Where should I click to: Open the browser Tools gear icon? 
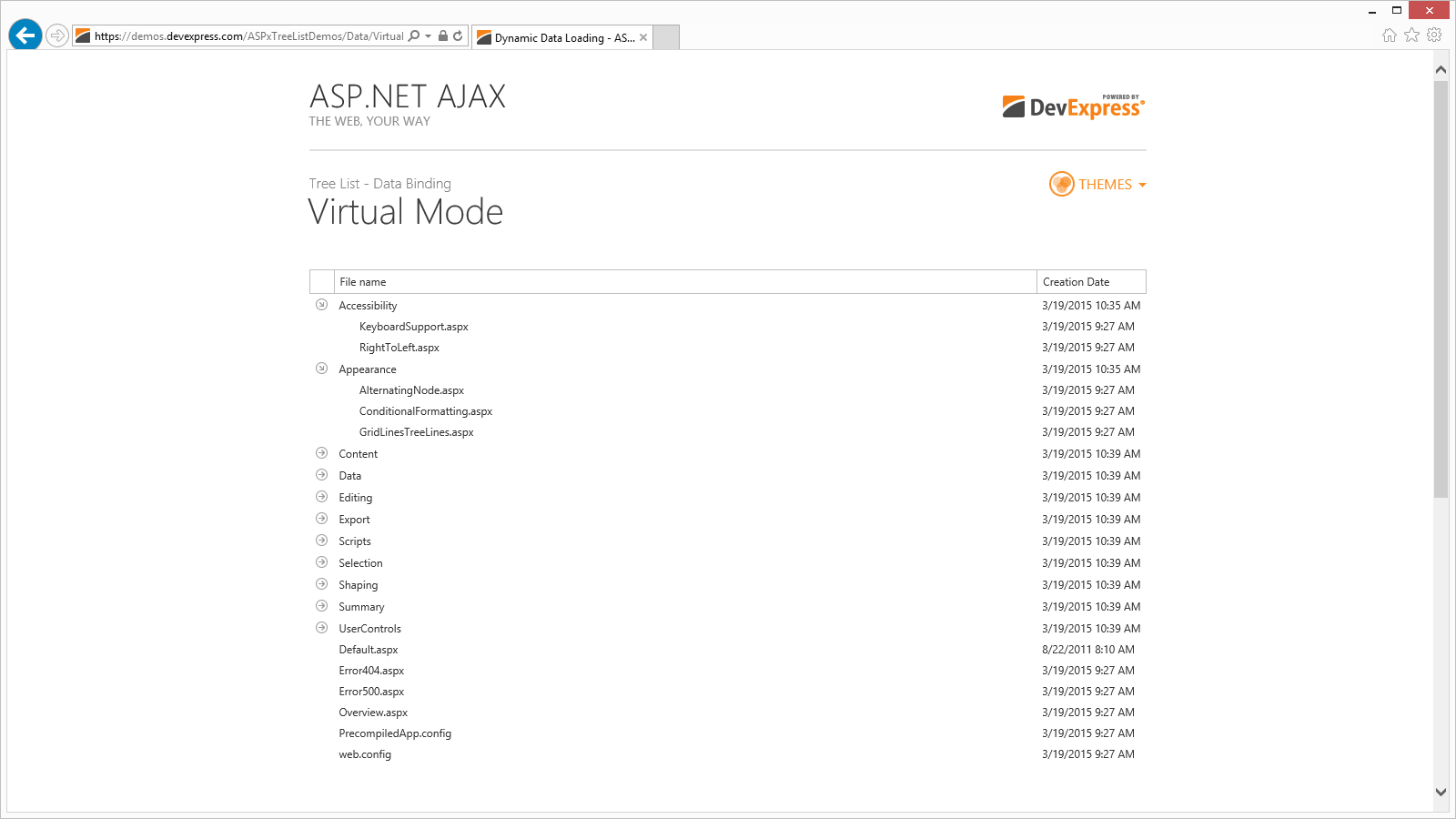point(1434,35)
